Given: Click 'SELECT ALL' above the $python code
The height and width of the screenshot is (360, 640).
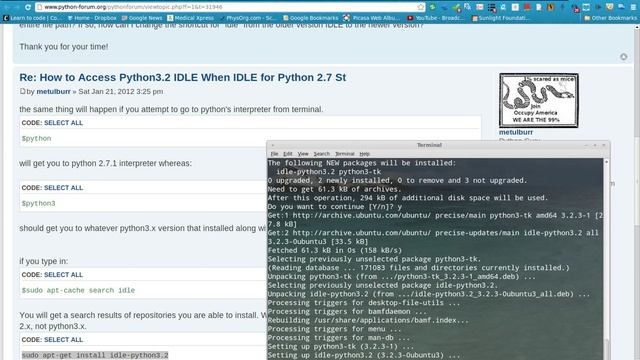Looking at the screenshot, I should tap(63, 123).
